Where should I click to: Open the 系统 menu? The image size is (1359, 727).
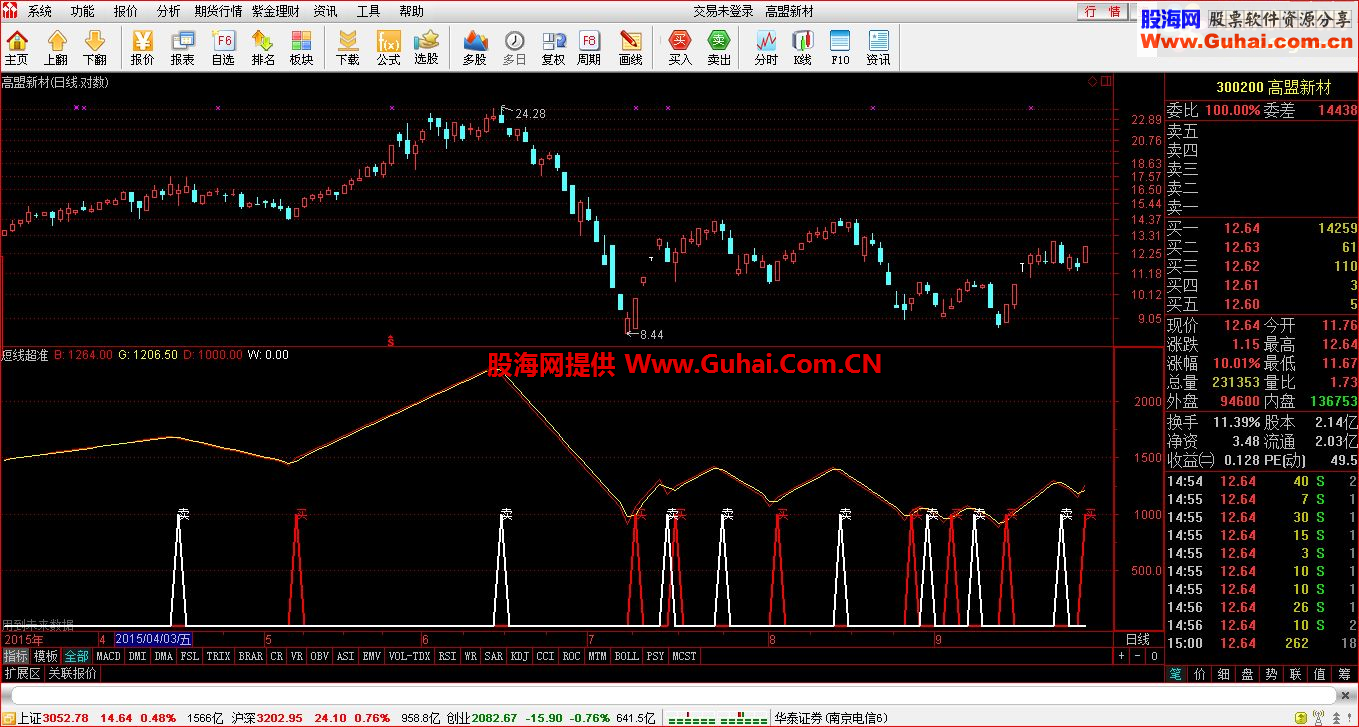click(x=40, y=11)
